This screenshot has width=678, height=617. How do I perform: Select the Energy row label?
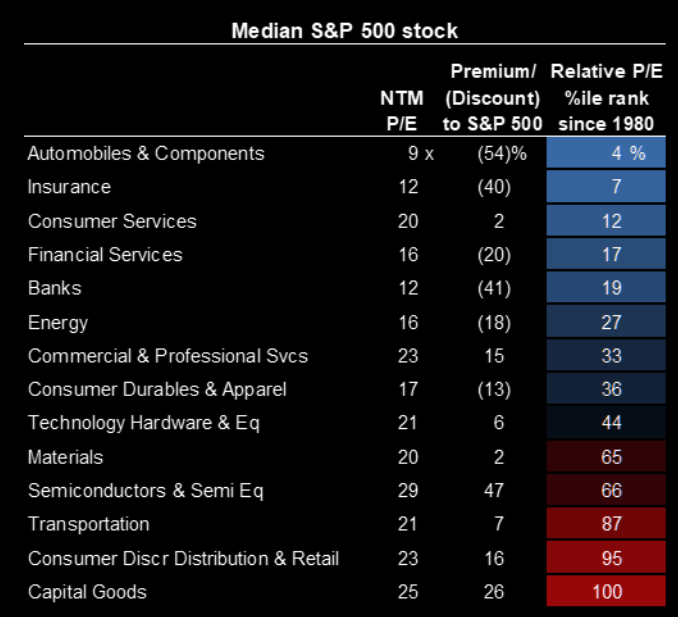(58, 322)
